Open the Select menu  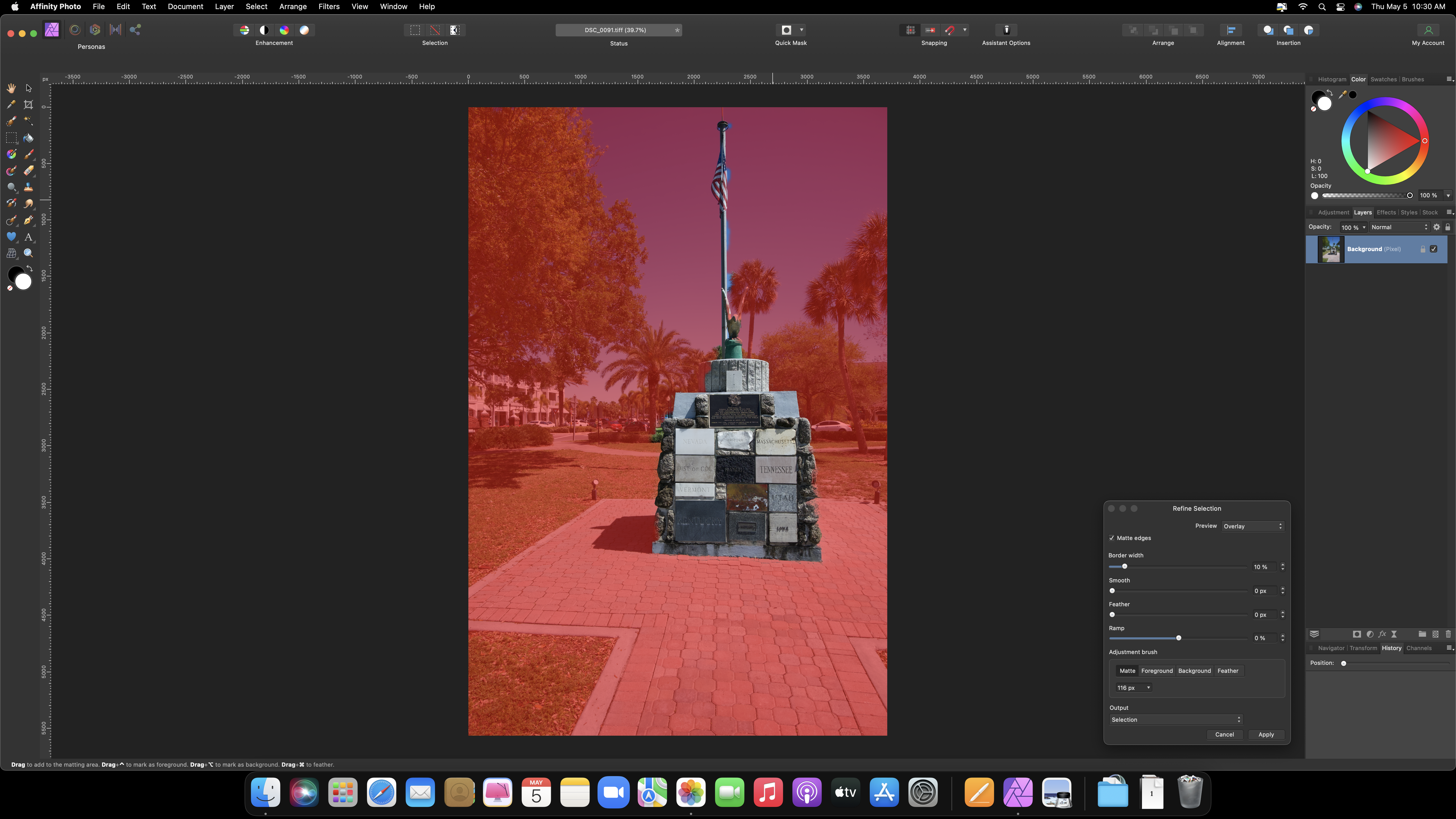pyautogui.click(x=256, y=6)
